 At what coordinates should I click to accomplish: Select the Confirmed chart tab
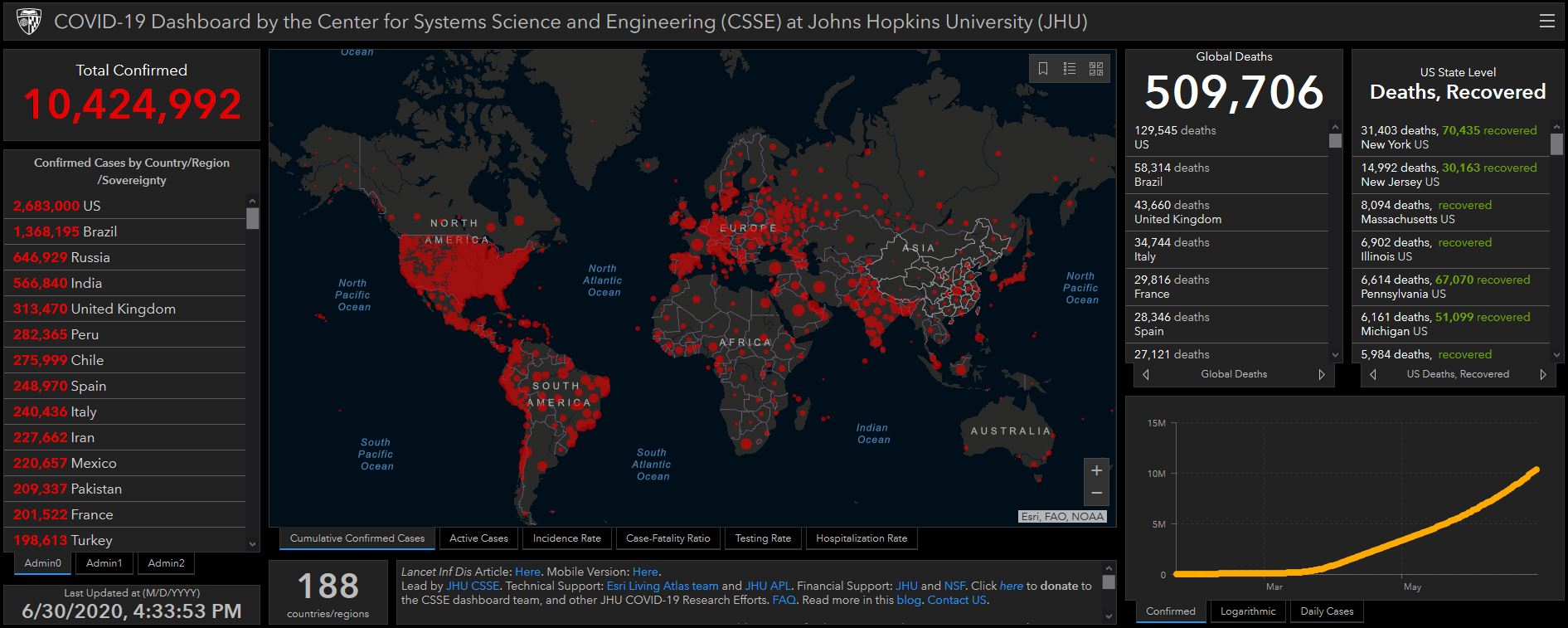[x=1171, y=611]
